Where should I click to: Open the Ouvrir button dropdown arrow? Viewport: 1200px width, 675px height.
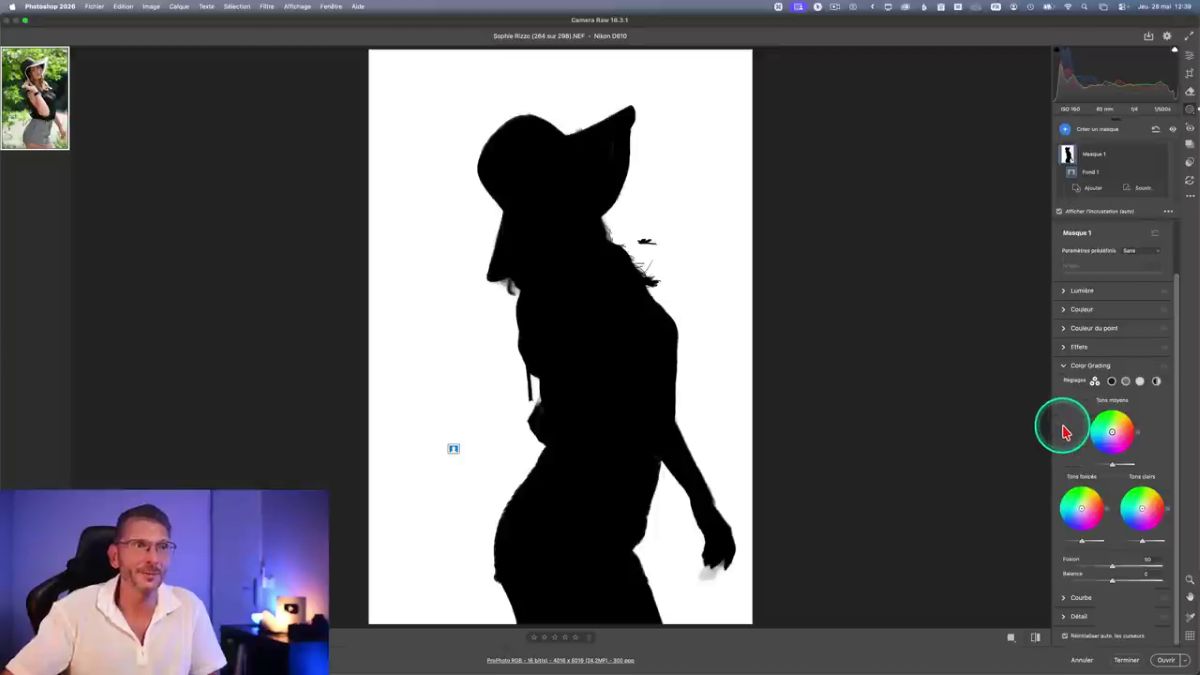pos(1185,660)
